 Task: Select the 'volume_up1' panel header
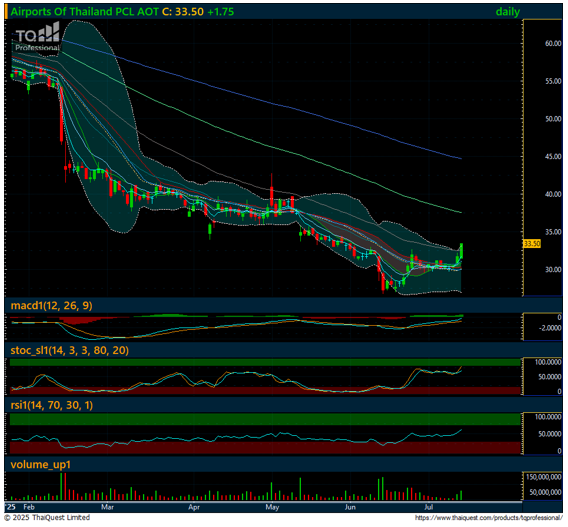40,464
